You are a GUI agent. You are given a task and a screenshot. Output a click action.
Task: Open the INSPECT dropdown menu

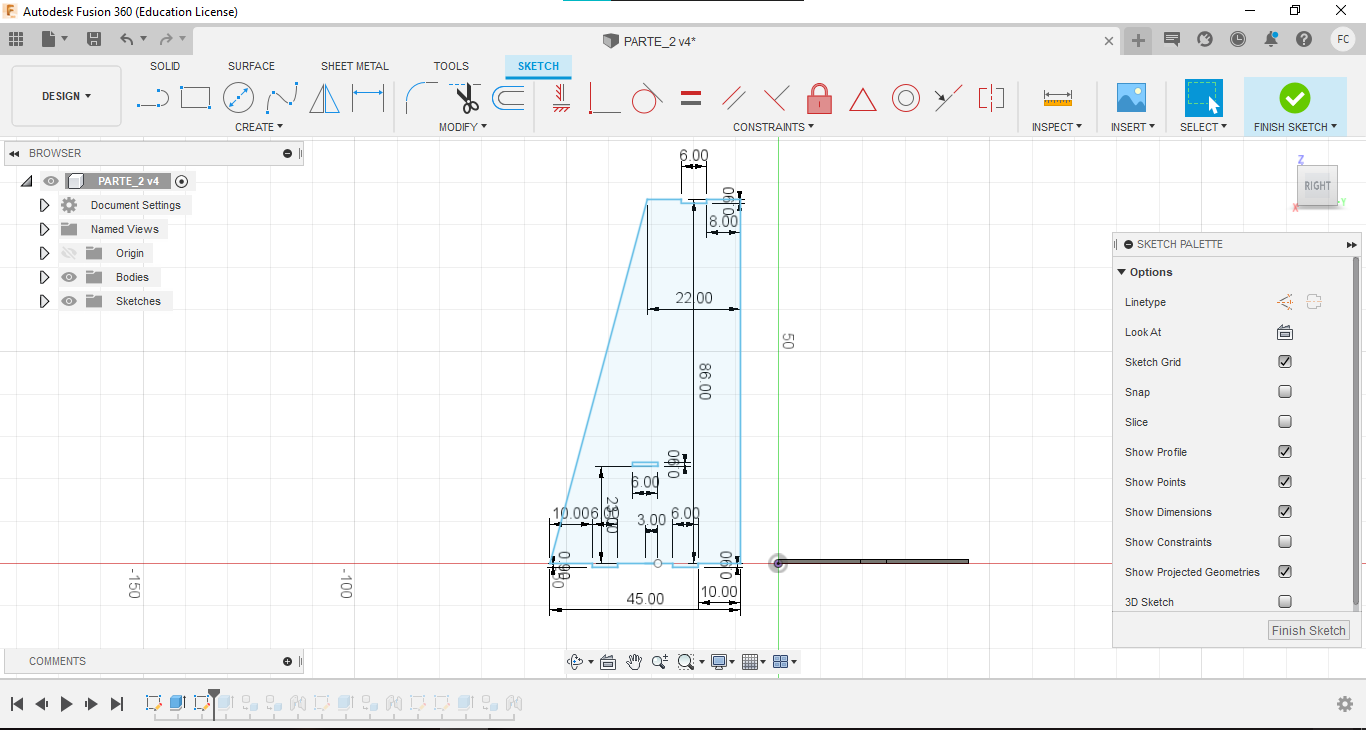tap(1057, 127)
